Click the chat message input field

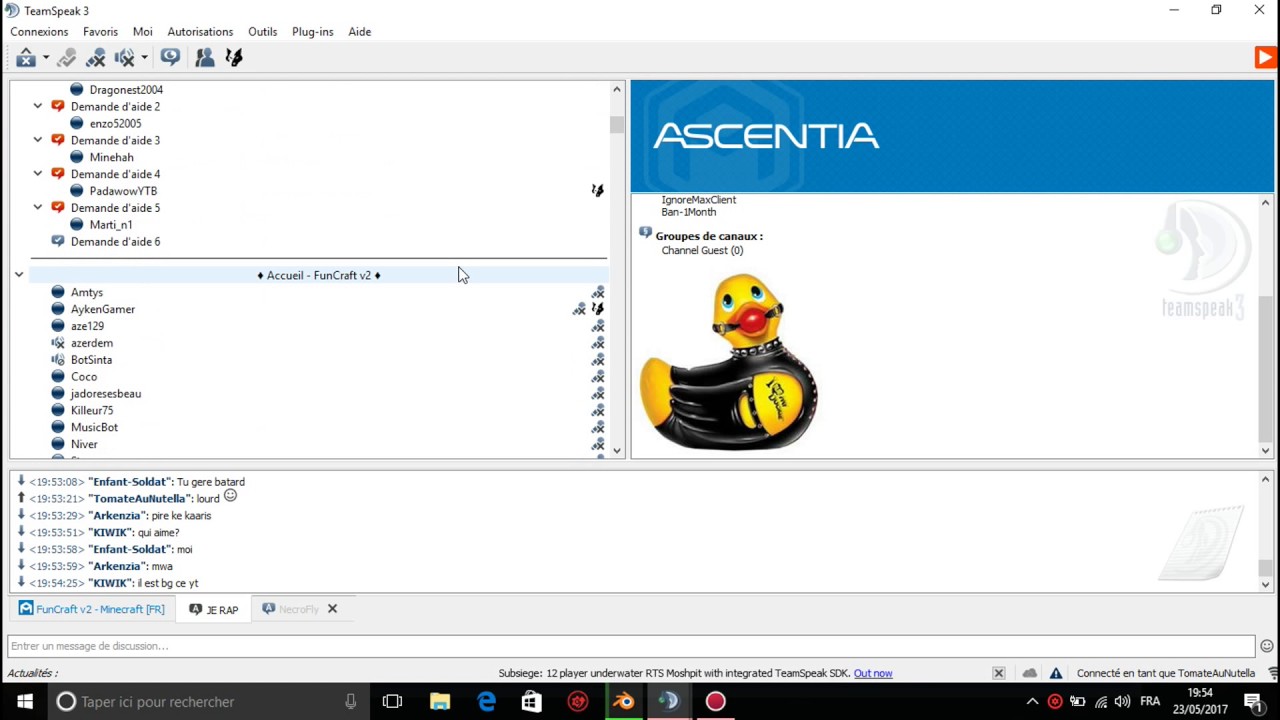(631, 646)
